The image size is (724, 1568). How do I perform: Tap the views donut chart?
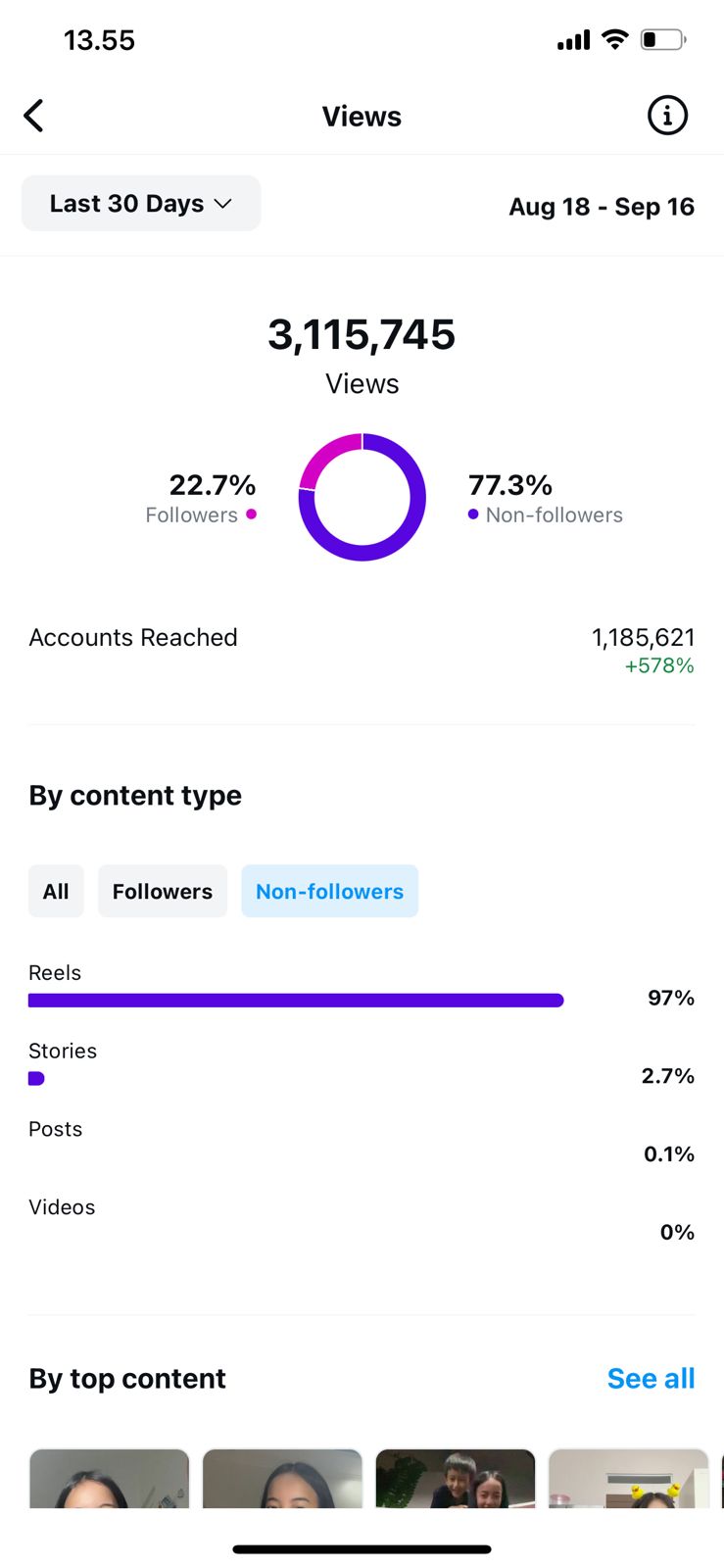[362, 497]
